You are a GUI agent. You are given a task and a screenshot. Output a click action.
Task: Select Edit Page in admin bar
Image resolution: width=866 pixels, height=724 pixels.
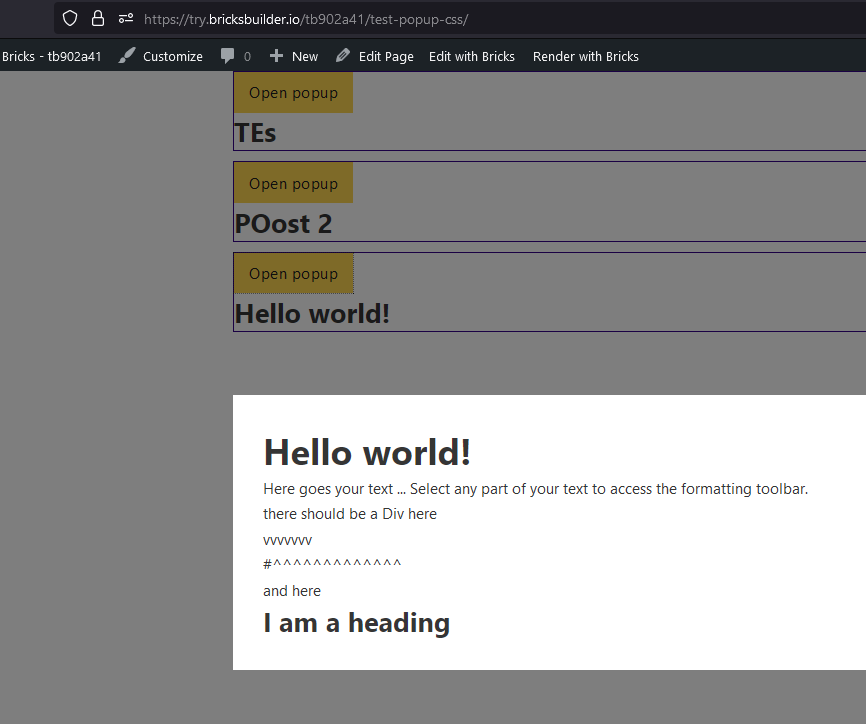[386, 56]
